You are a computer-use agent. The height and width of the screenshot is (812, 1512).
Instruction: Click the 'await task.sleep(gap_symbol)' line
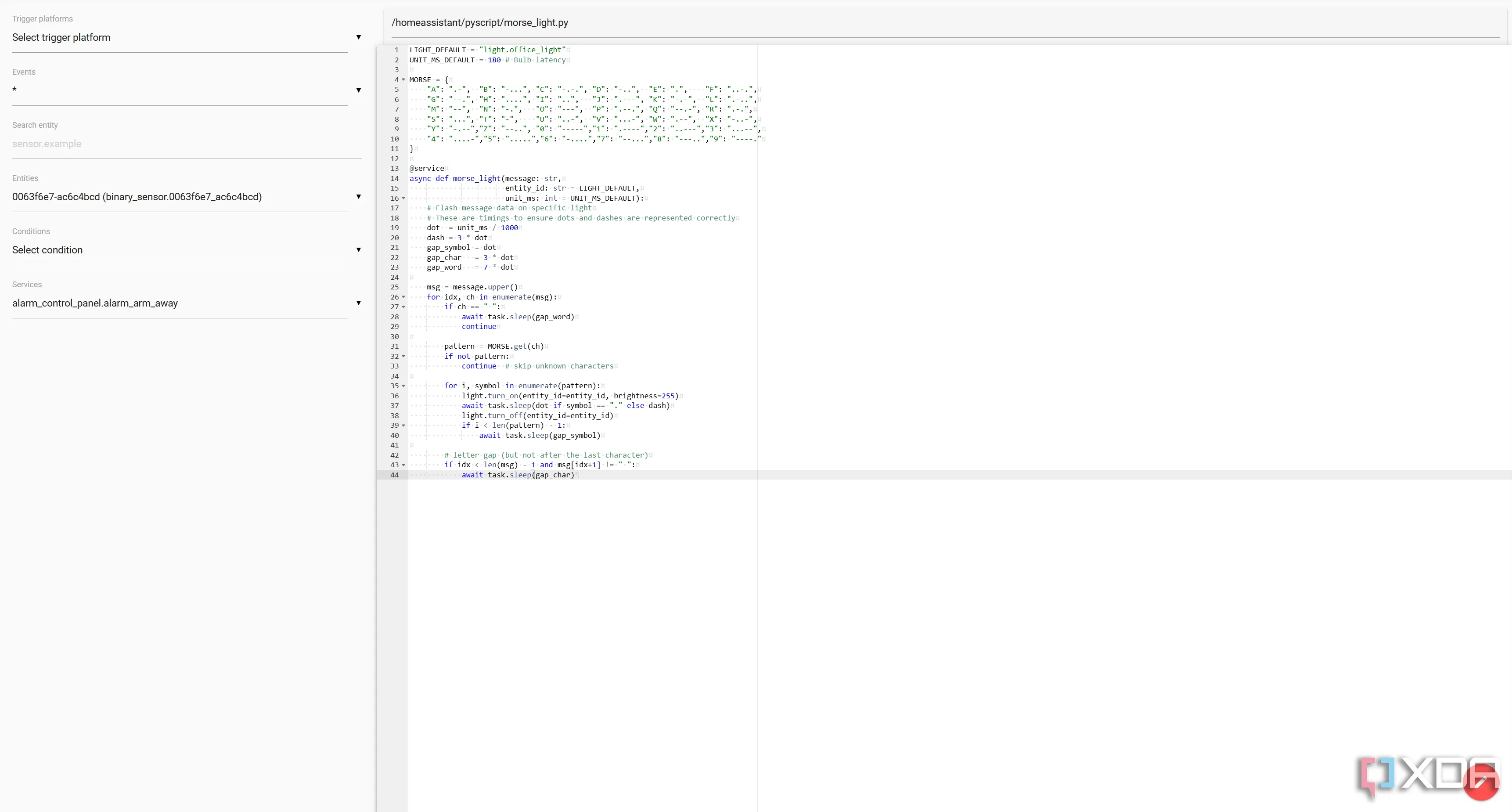540,436
